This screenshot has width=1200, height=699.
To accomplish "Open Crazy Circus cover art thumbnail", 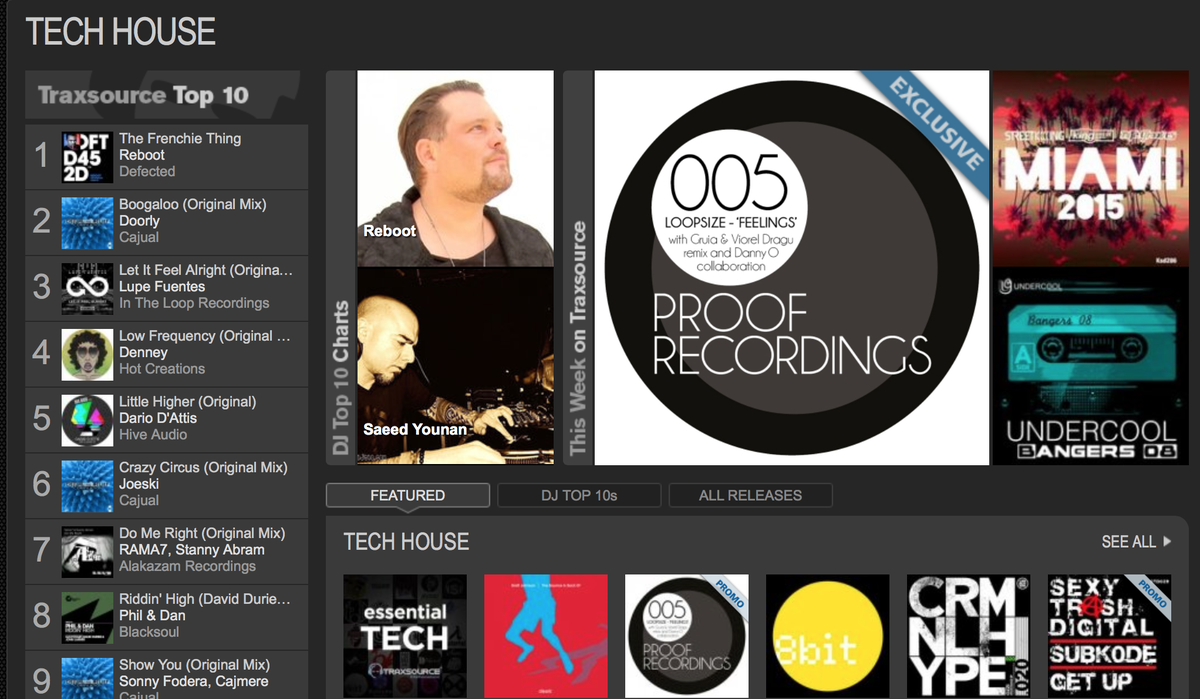I will (x=87, y=486).
